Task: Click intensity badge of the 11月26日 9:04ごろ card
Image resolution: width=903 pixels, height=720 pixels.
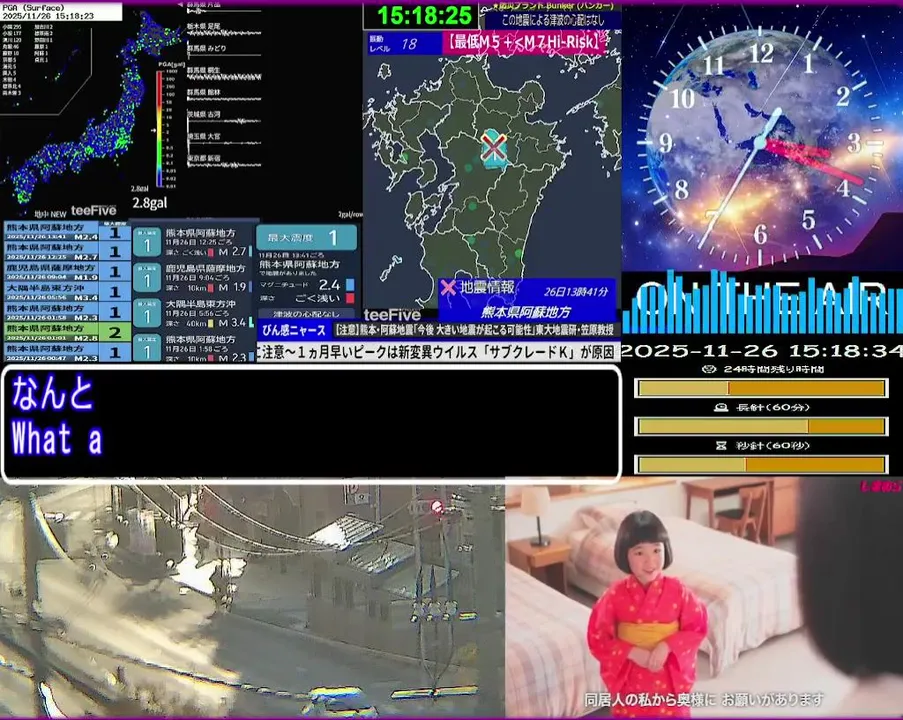Action: point(146,278)
